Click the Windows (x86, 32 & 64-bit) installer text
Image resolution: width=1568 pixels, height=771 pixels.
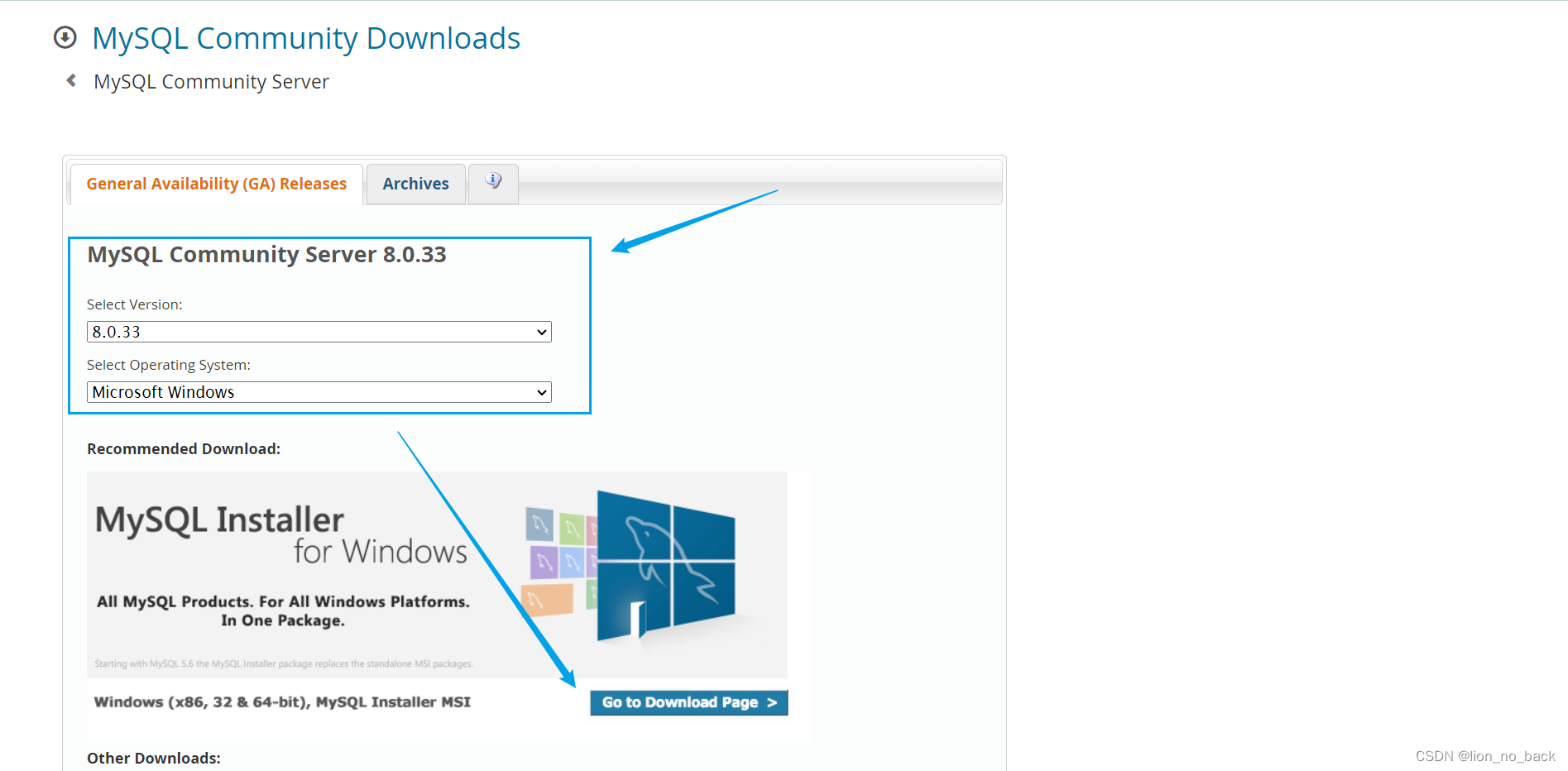282,702
